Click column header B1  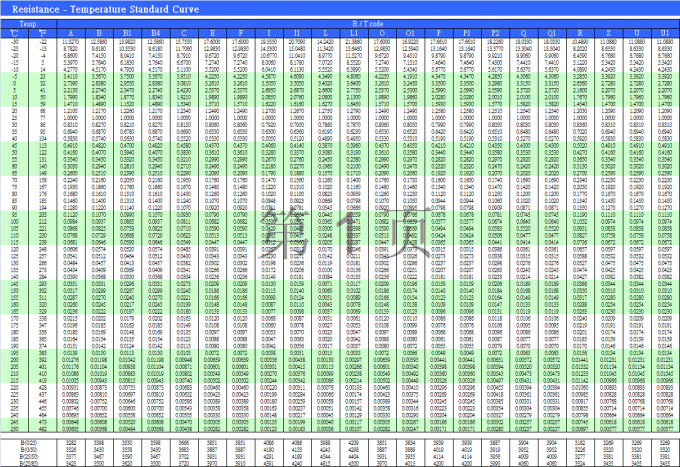127,31
